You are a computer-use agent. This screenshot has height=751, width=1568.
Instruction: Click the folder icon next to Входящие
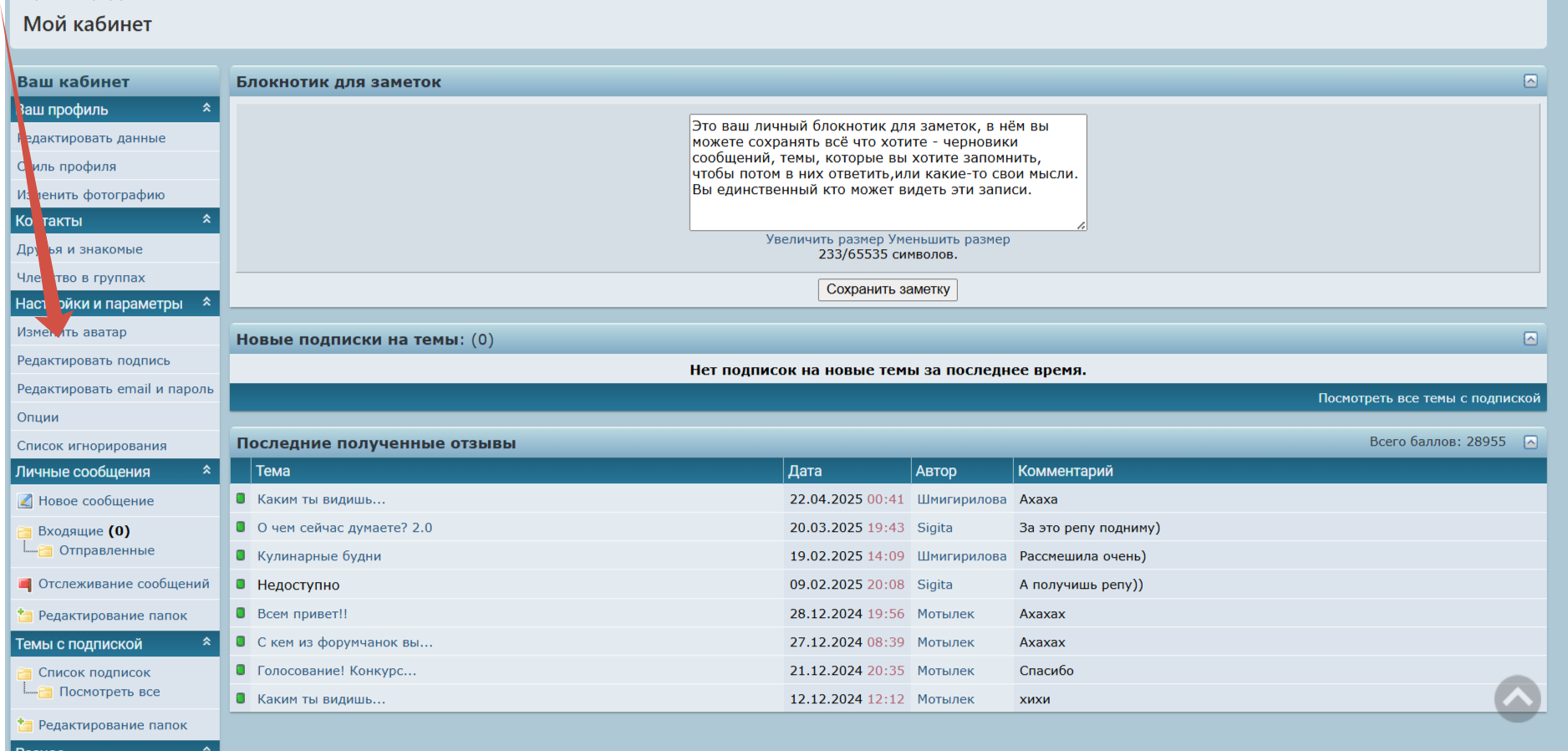click(x=25, y=531)
